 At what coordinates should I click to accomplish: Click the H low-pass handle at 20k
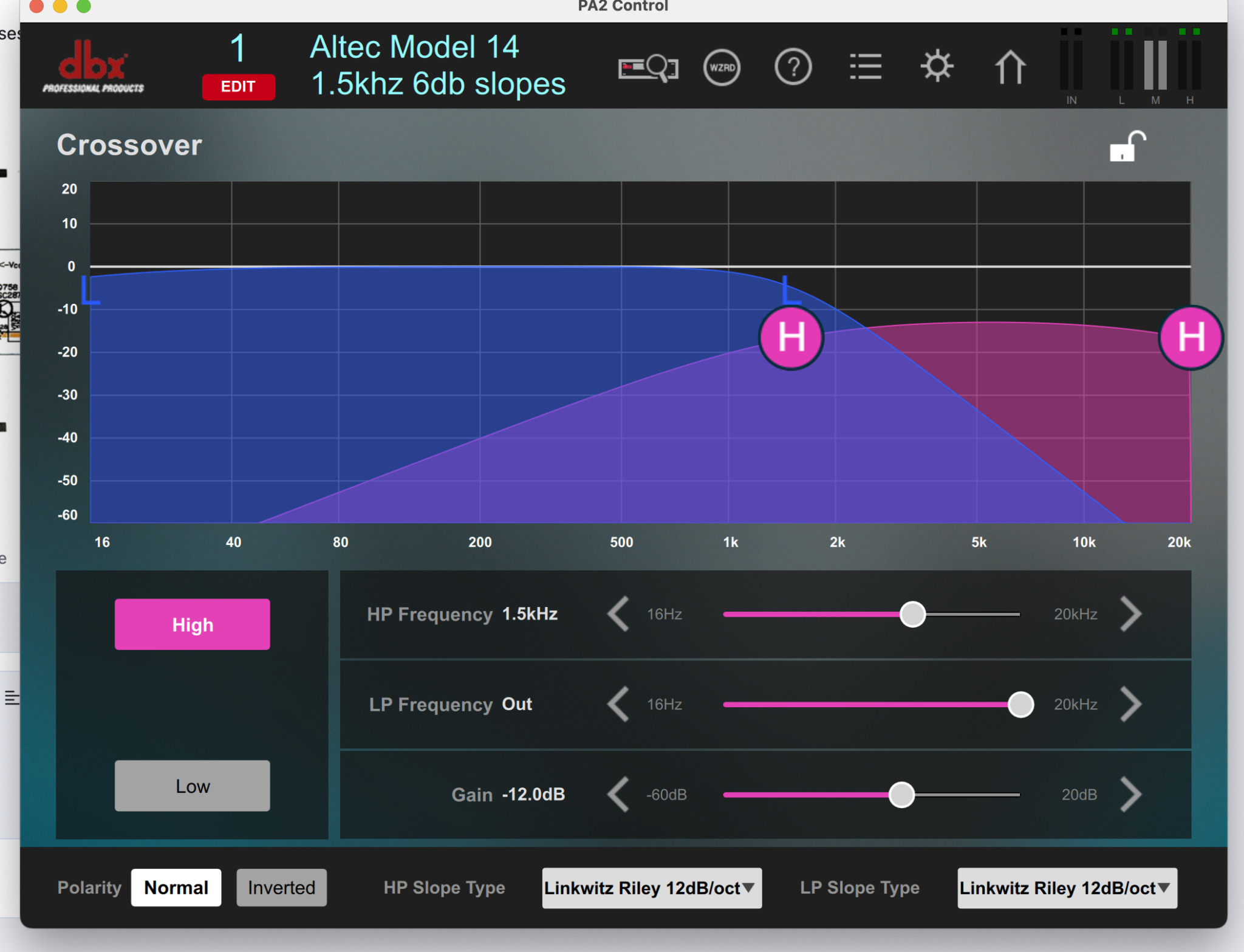click(1191, 337)
